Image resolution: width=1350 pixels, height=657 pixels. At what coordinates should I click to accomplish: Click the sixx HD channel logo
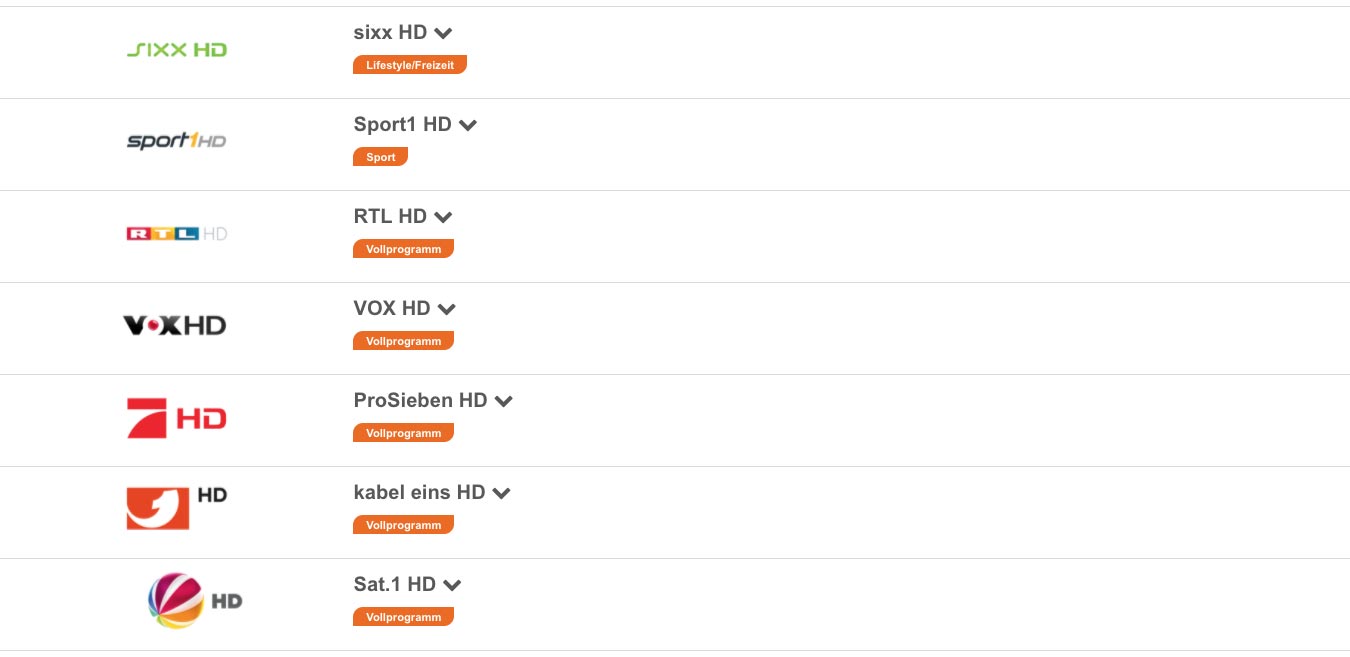pyautogui.click(x=177, y=50)
